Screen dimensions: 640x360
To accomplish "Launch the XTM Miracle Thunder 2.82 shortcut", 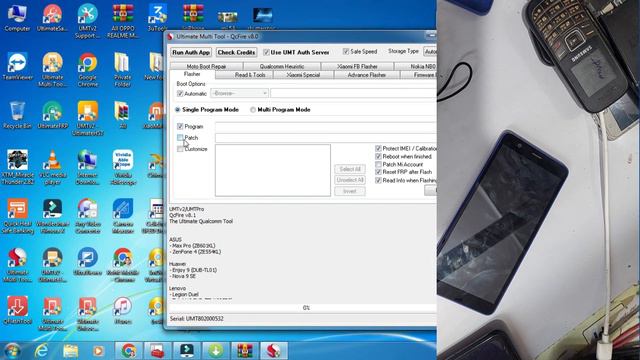I will 17,167.
